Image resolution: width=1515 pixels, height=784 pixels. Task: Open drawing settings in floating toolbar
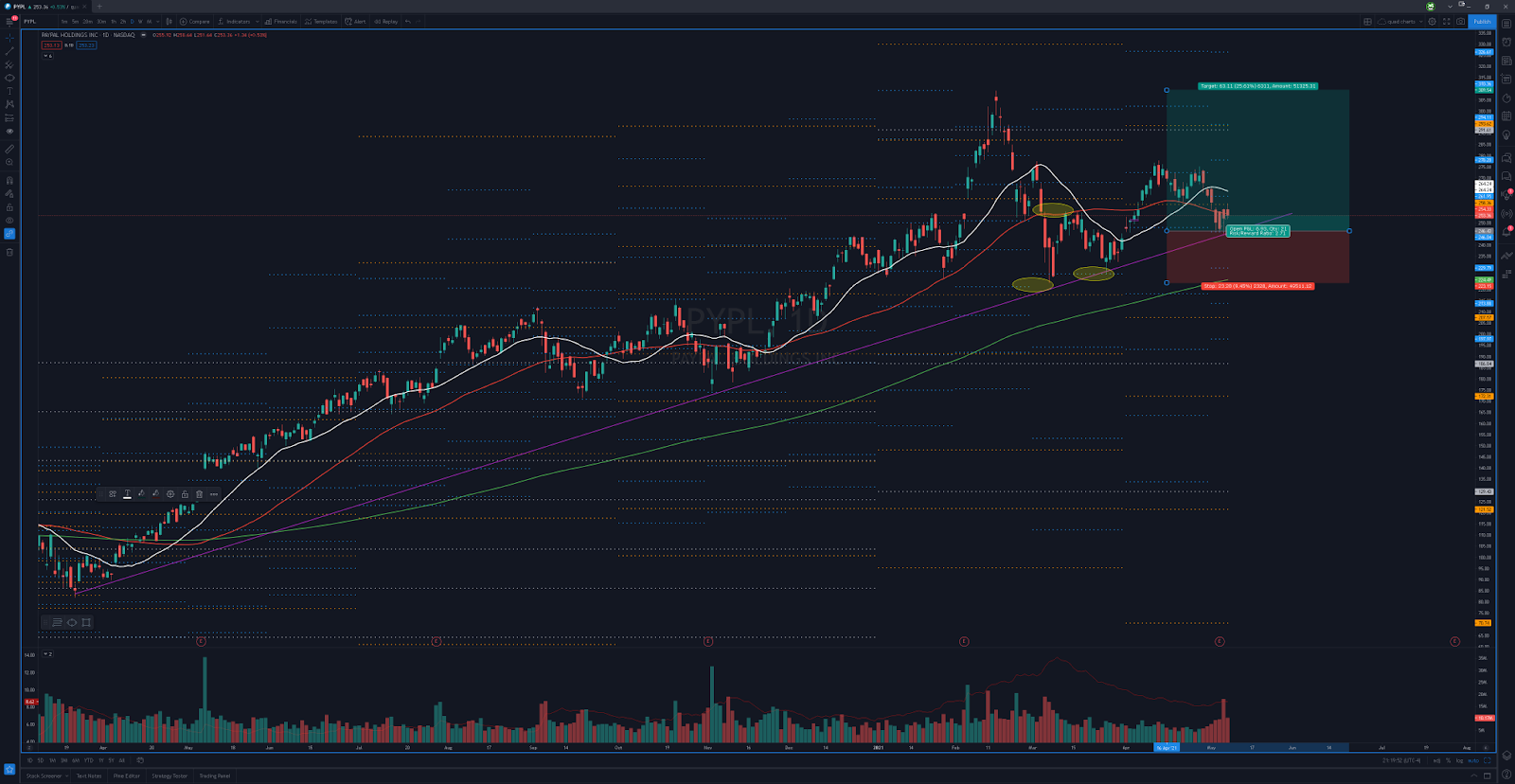pos(170,494)
